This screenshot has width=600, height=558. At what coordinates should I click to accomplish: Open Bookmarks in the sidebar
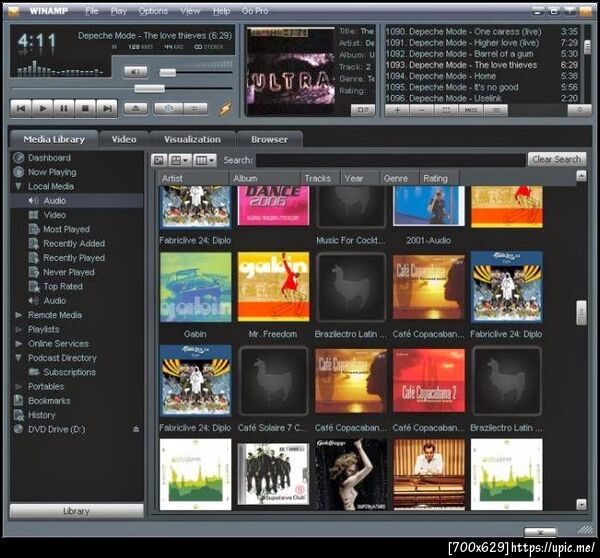(x=49, y=401)
